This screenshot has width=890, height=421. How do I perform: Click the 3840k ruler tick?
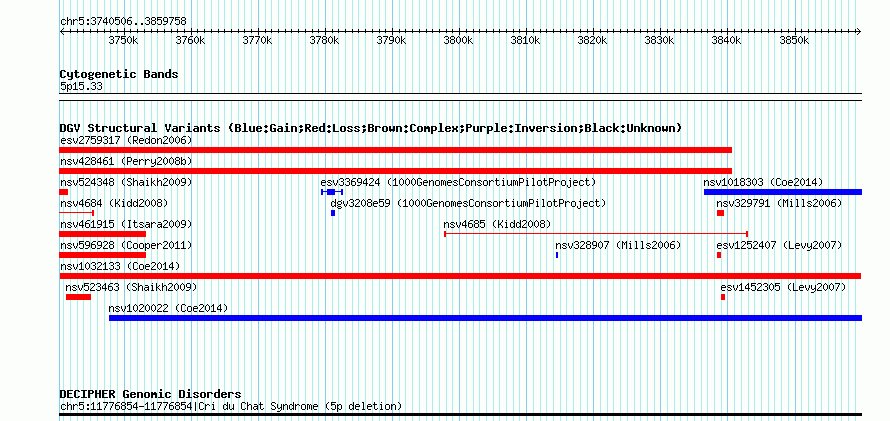coord(727,40)
